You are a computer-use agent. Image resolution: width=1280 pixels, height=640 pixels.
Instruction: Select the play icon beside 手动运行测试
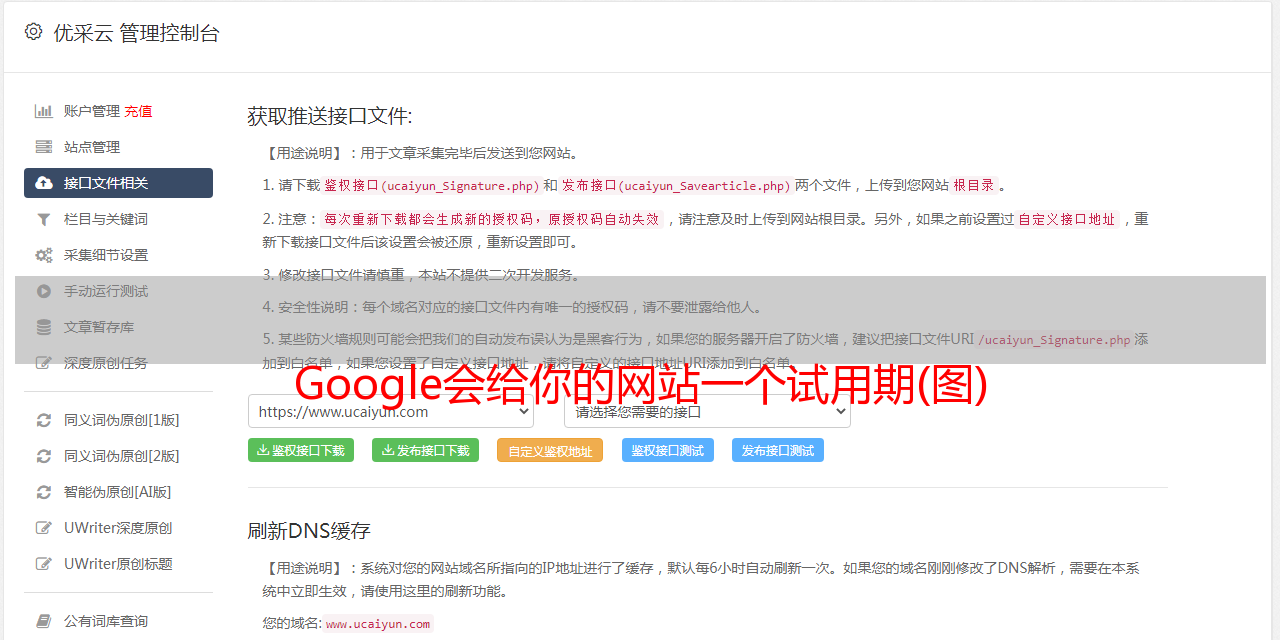click(44, 291)
